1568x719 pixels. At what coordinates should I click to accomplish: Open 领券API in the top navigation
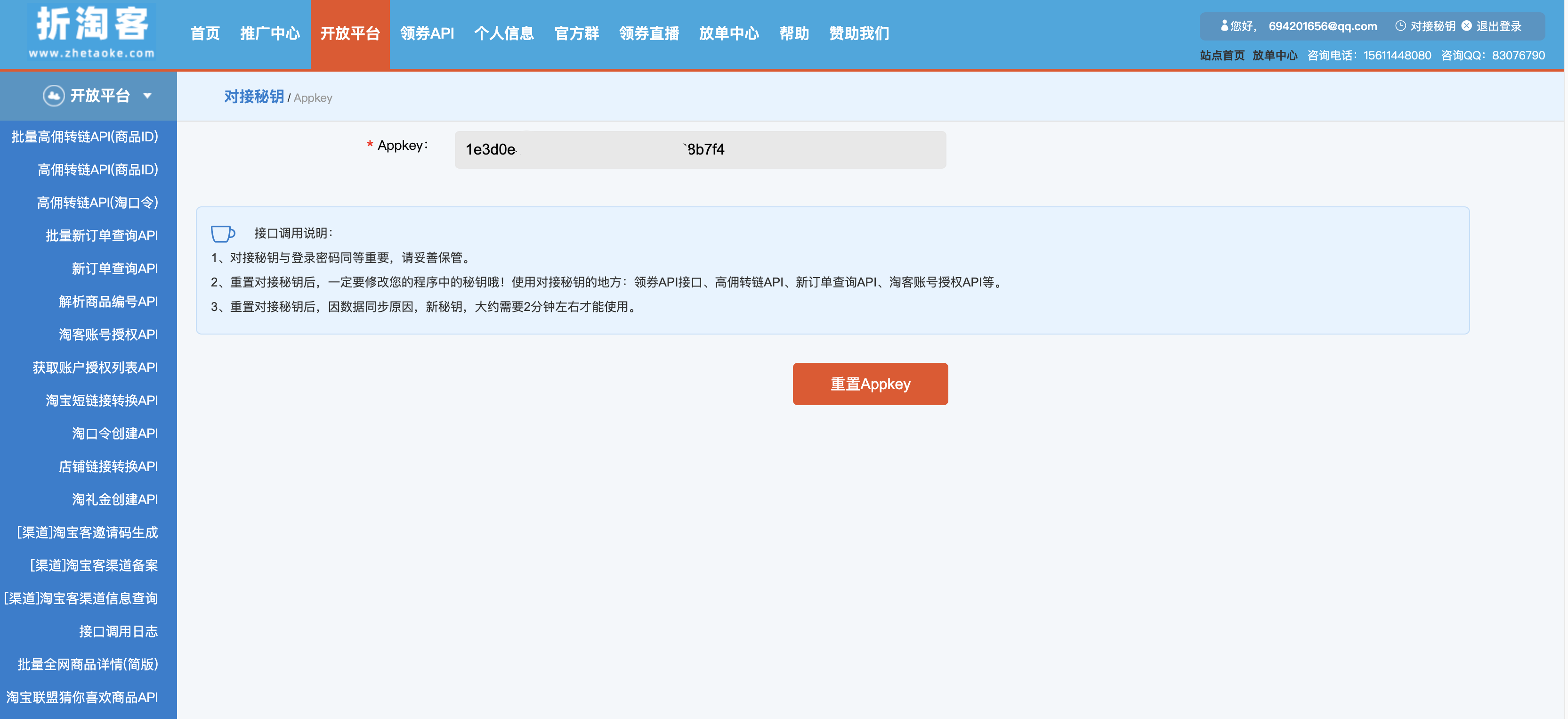tap(427, 33)
